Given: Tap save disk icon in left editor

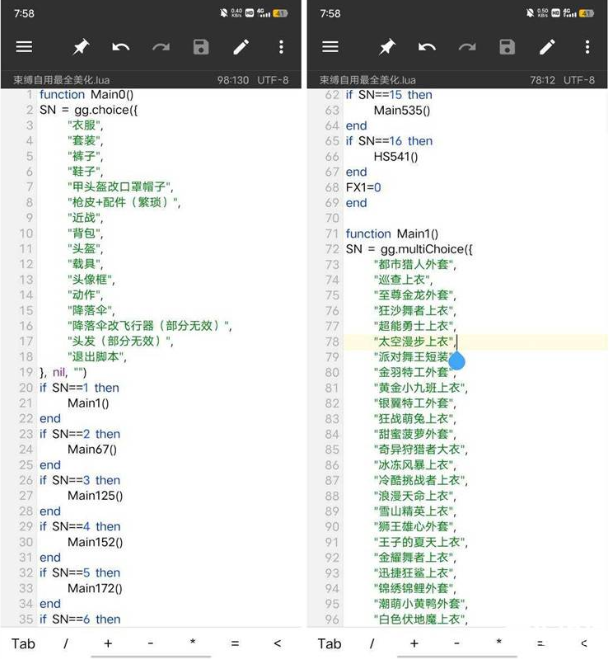Looking at the screenshot, I should coord(201,47).
